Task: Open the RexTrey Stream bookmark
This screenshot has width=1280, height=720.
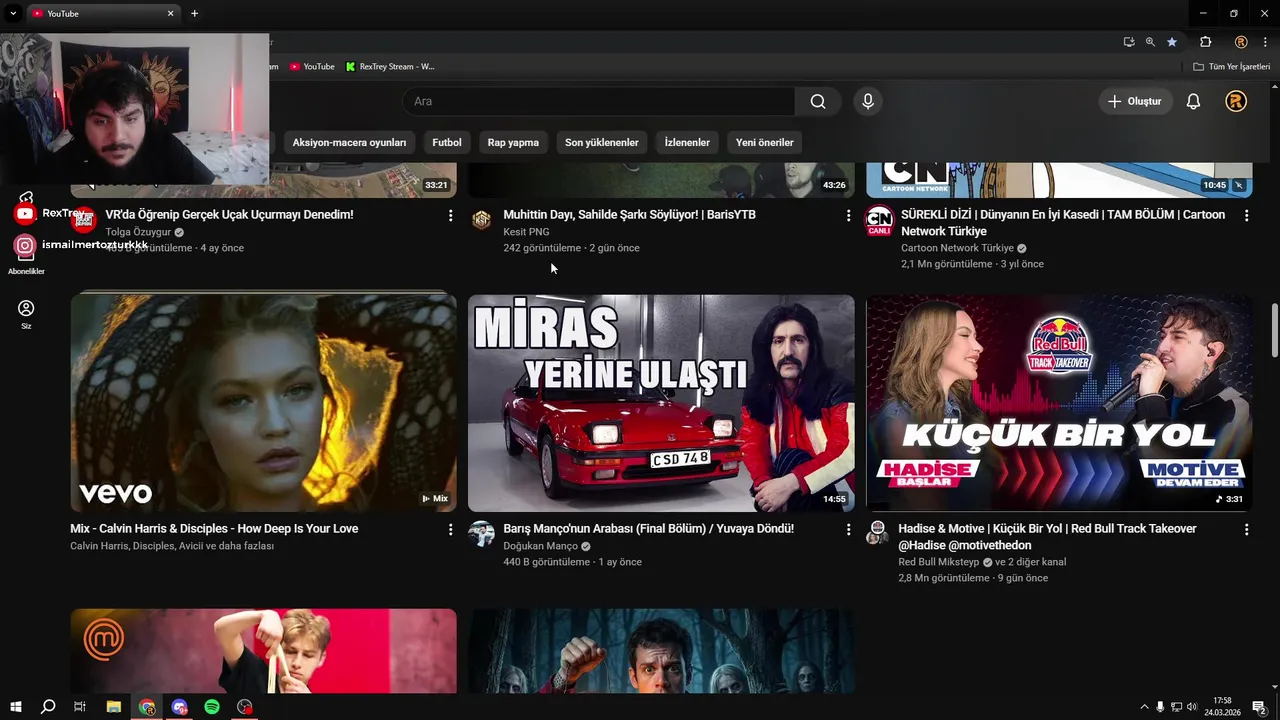Action: pos(390,67)
